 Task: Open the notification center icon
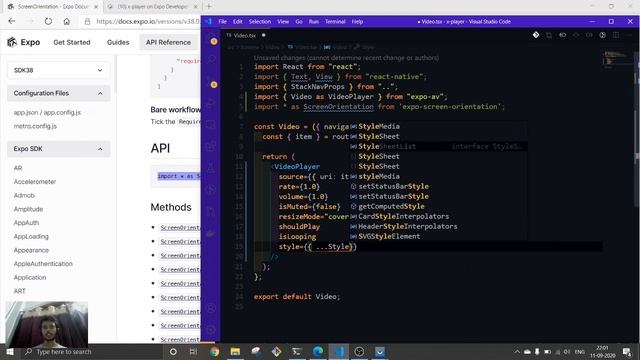pos(627,351)
